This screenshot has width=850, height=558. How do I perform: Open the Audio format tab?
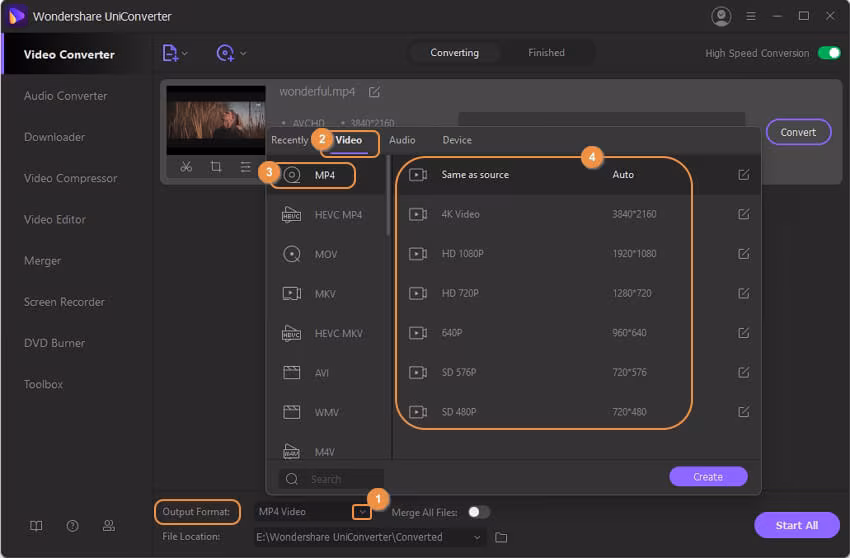click(402, 140)
